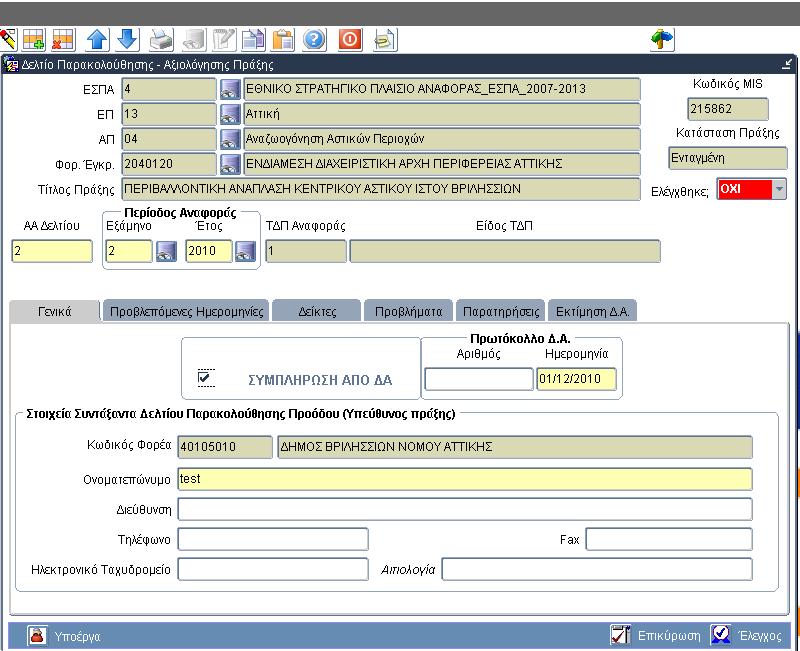Screen dimensions: 800x651
Task: Click the Επικύρωση checkmark icon
Action: 620,635
